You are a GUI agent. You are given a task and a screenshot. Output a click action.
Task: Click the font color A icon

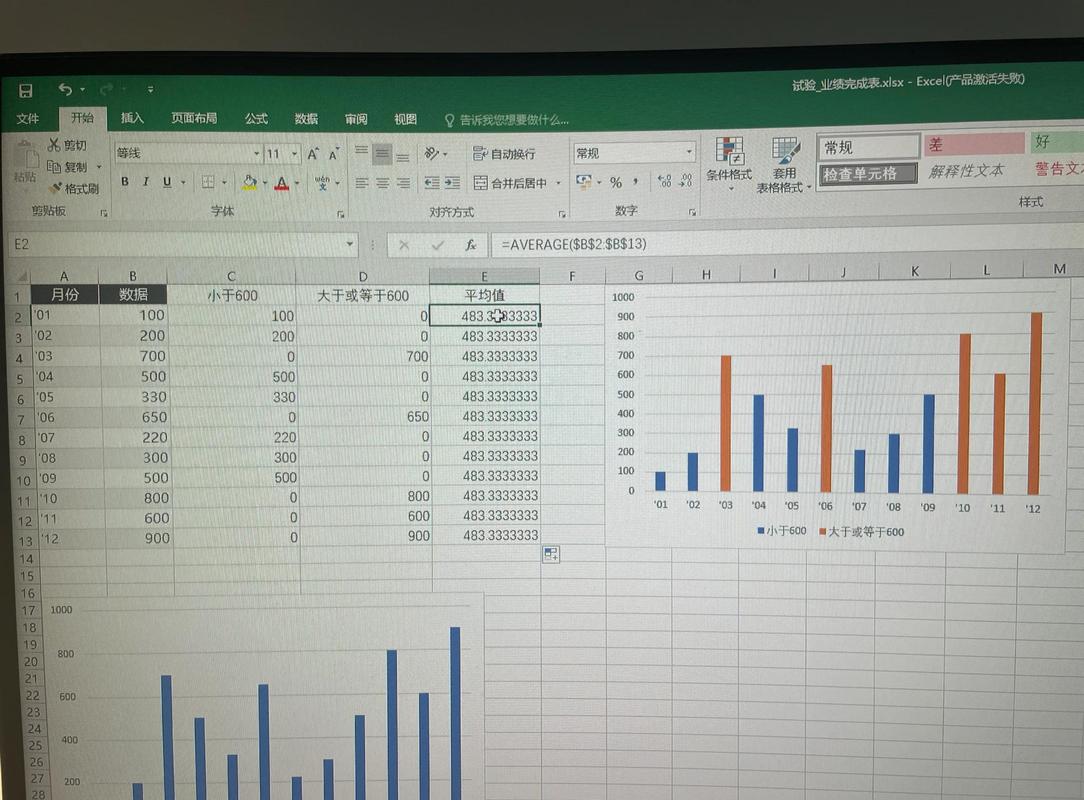pyautogui.click(x=281, y=183)
